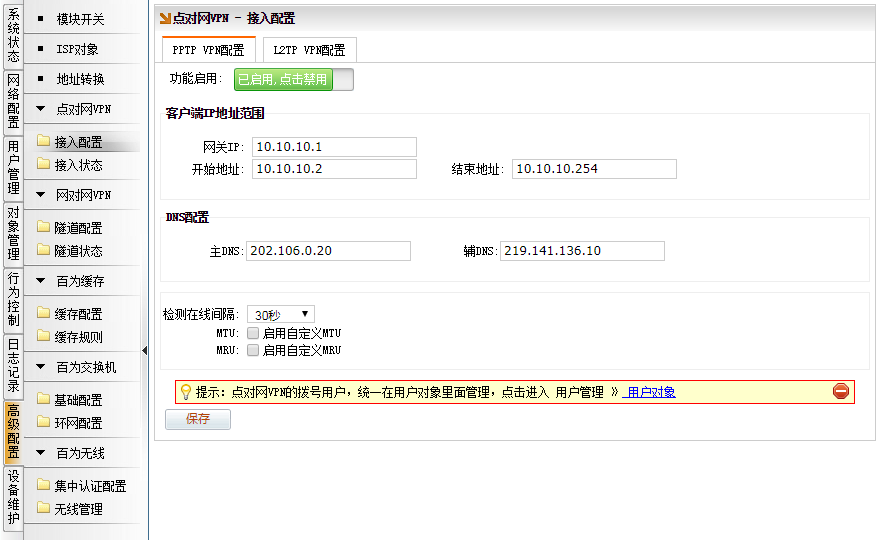Screen dimensions: 880x540
Task: Click the folder icon beside 无线管理
Action: (x=43, y=509)
